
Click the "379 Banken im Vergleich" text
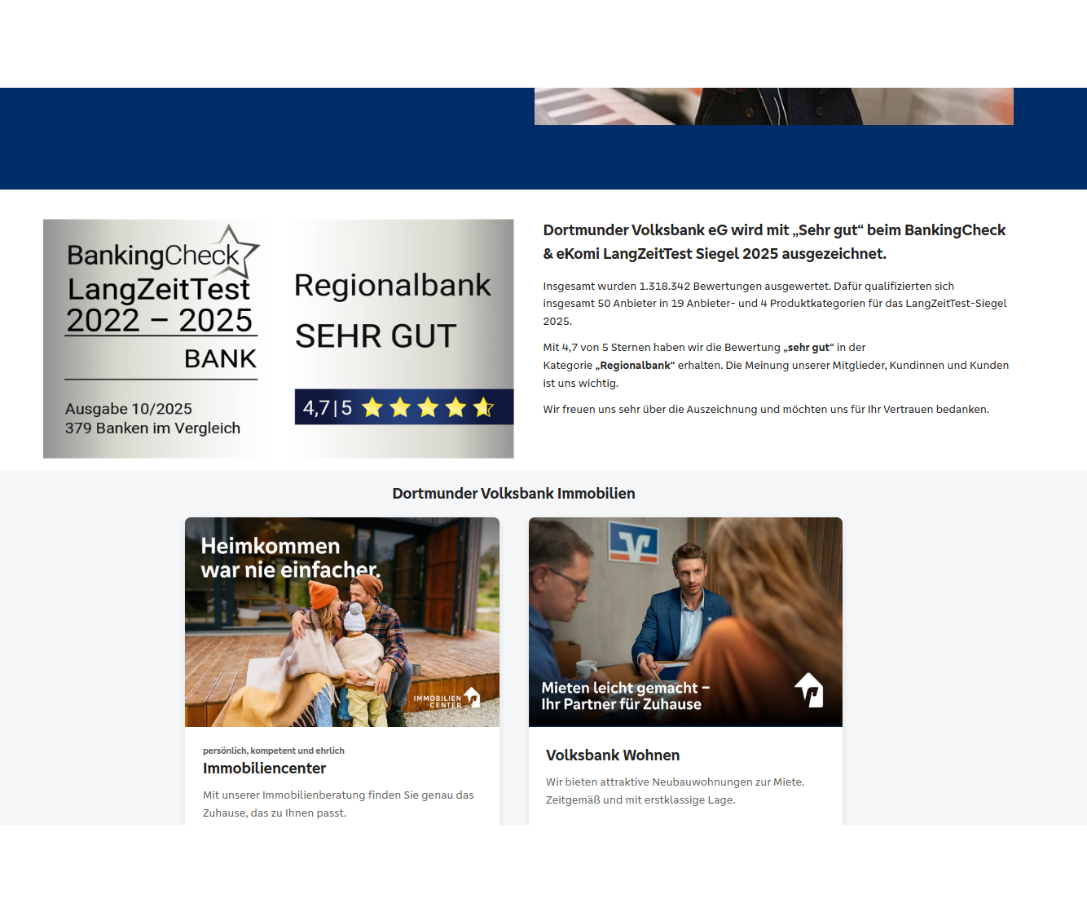click(x=152, y=428)
